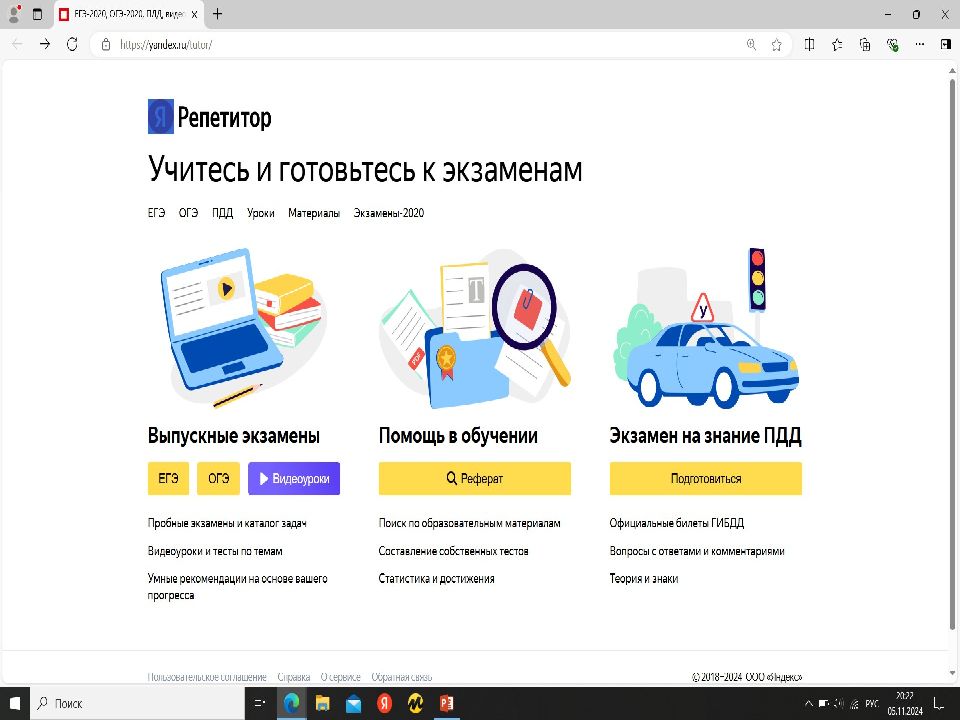Go to Экзамены-2020 in the top menu
This screenshot has width=960, height=720.
pyautogui.click(x=388, y=213)
